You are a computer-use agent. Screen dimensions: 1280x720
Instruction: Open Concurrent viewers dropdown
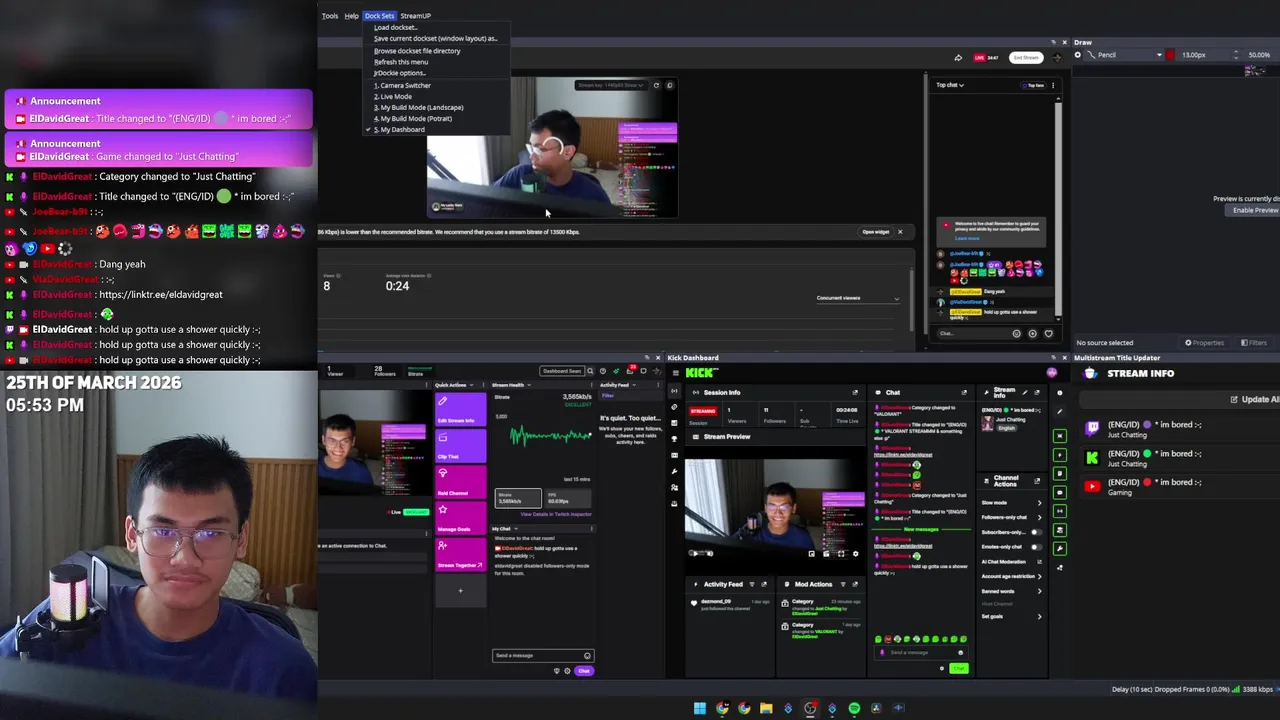858,298
